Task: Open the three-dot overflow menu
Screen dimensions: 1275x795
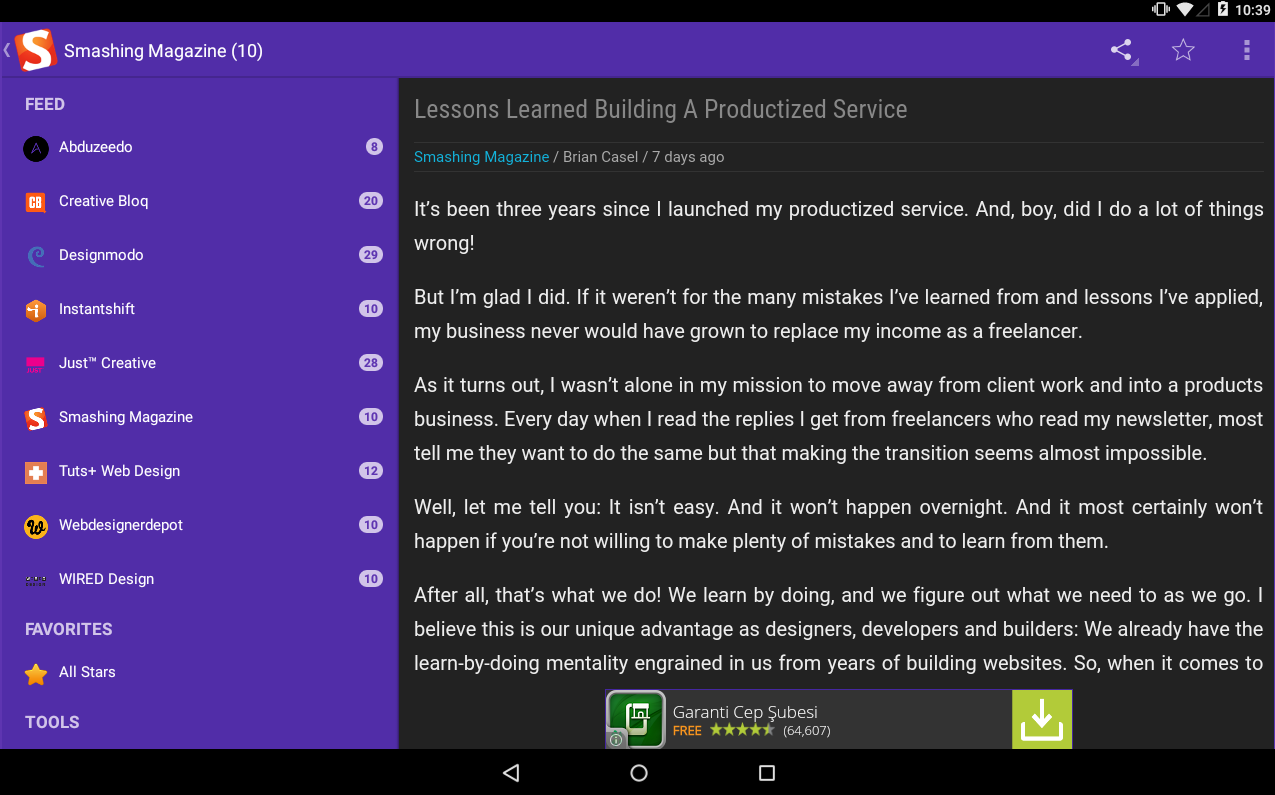Action: coord(1246,50)
